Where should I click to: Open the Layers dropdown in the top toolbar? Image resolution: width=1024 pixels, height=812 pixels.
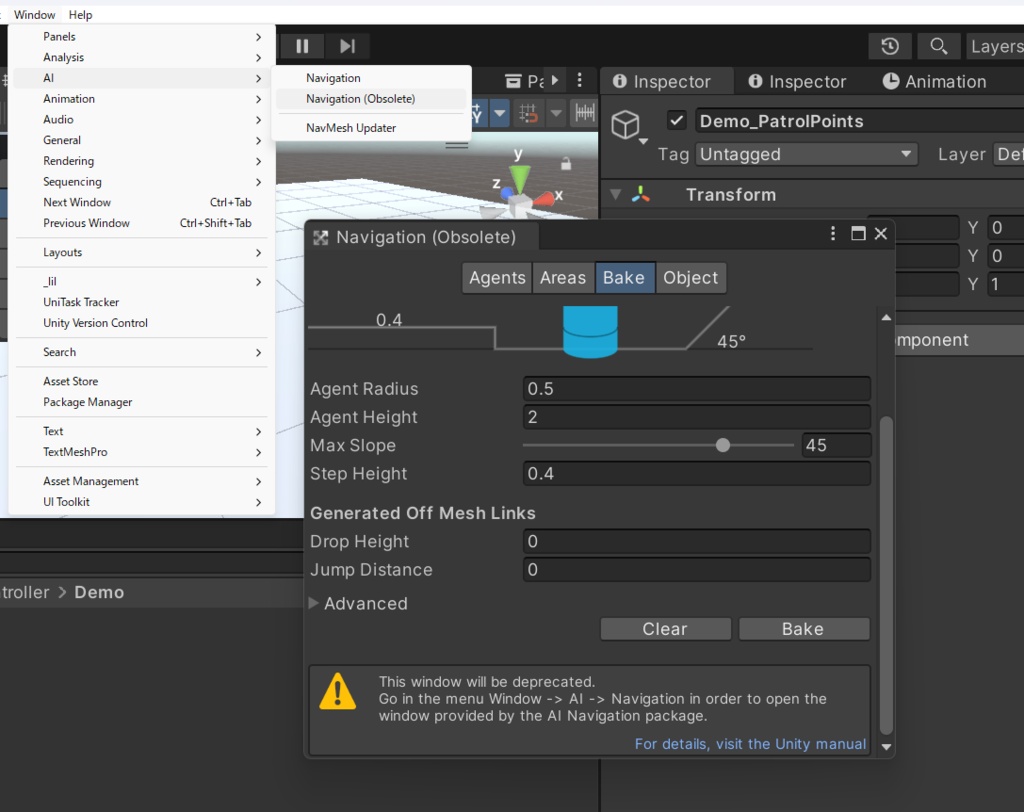(995, 46)
